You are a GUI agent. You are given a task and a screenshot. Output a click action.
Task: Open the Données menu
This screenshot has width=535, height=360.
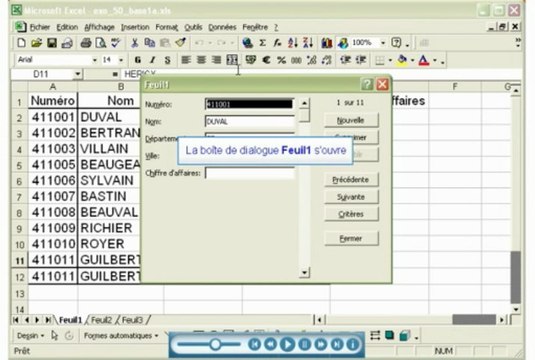coord(222,27)
